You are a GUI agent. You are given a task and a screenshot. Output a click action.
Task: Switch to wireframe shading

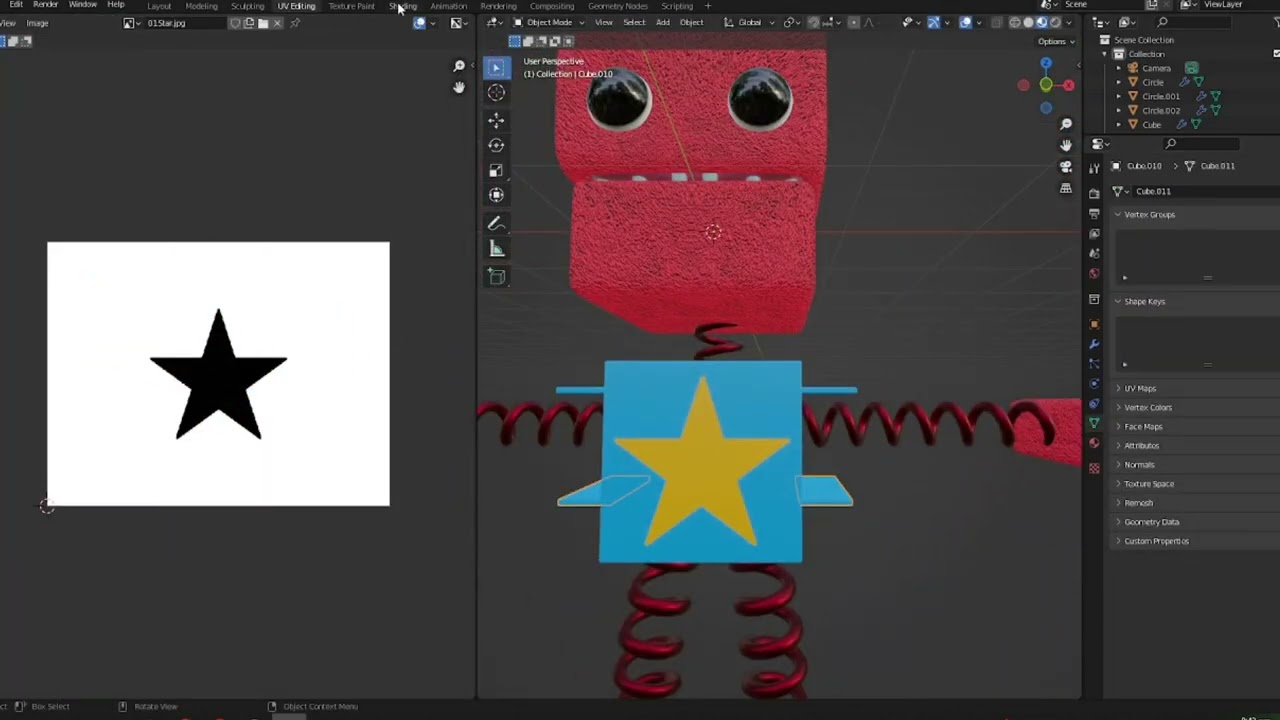click(x=1015, y=22)
